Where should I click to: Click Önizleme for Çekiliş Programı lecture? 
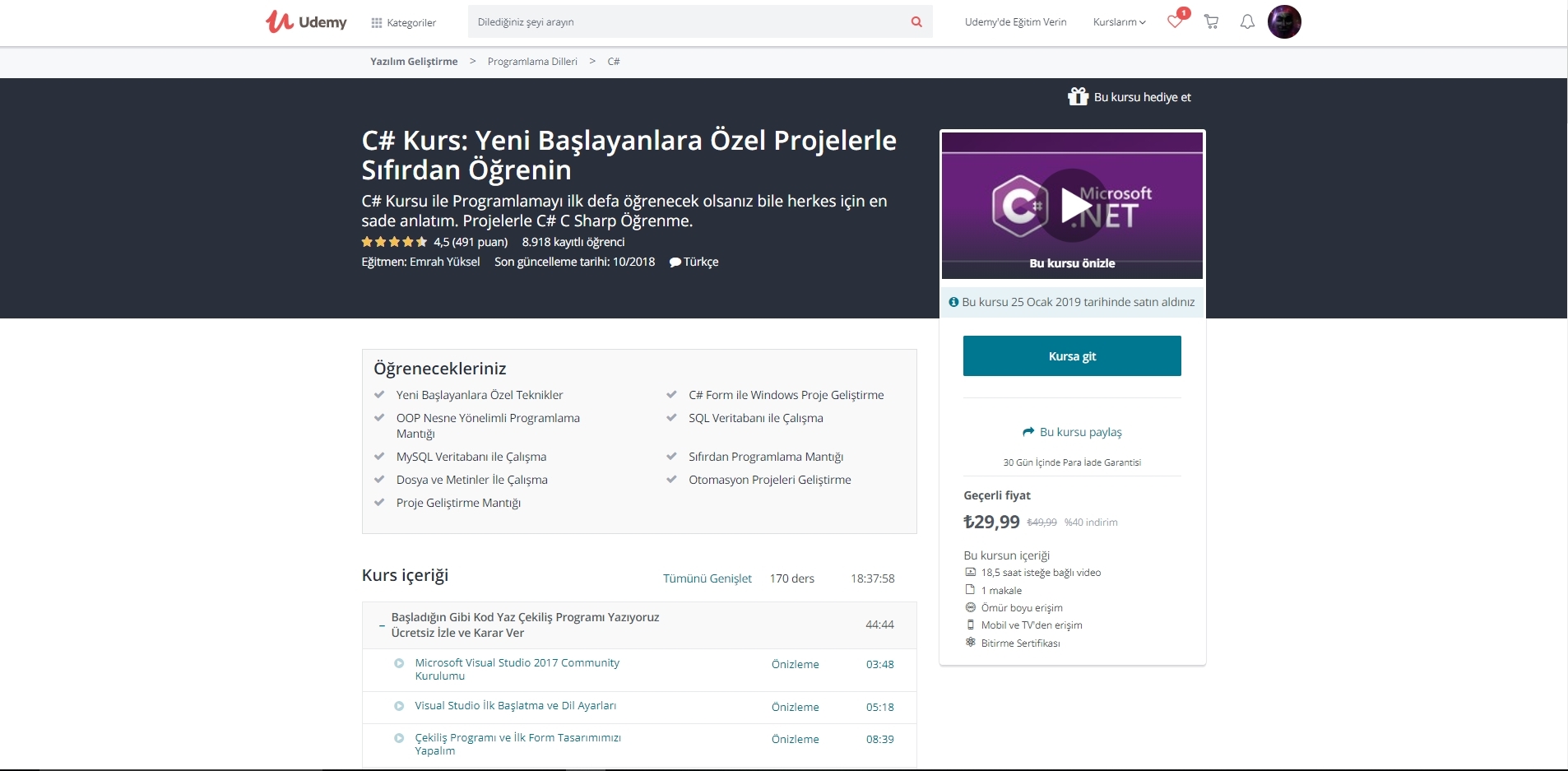click(x=795, y=739)
